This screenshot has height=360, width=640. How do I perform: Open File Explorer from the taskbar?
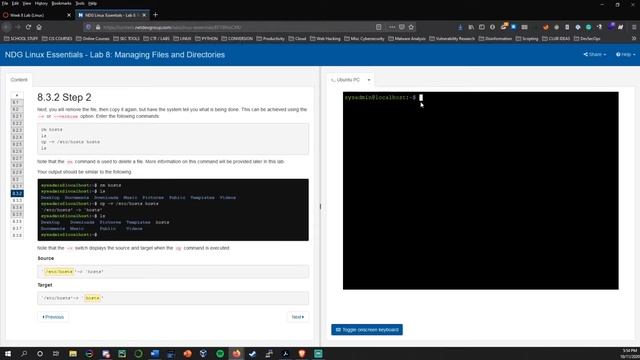pyautogui.click(x=73, y=353)
